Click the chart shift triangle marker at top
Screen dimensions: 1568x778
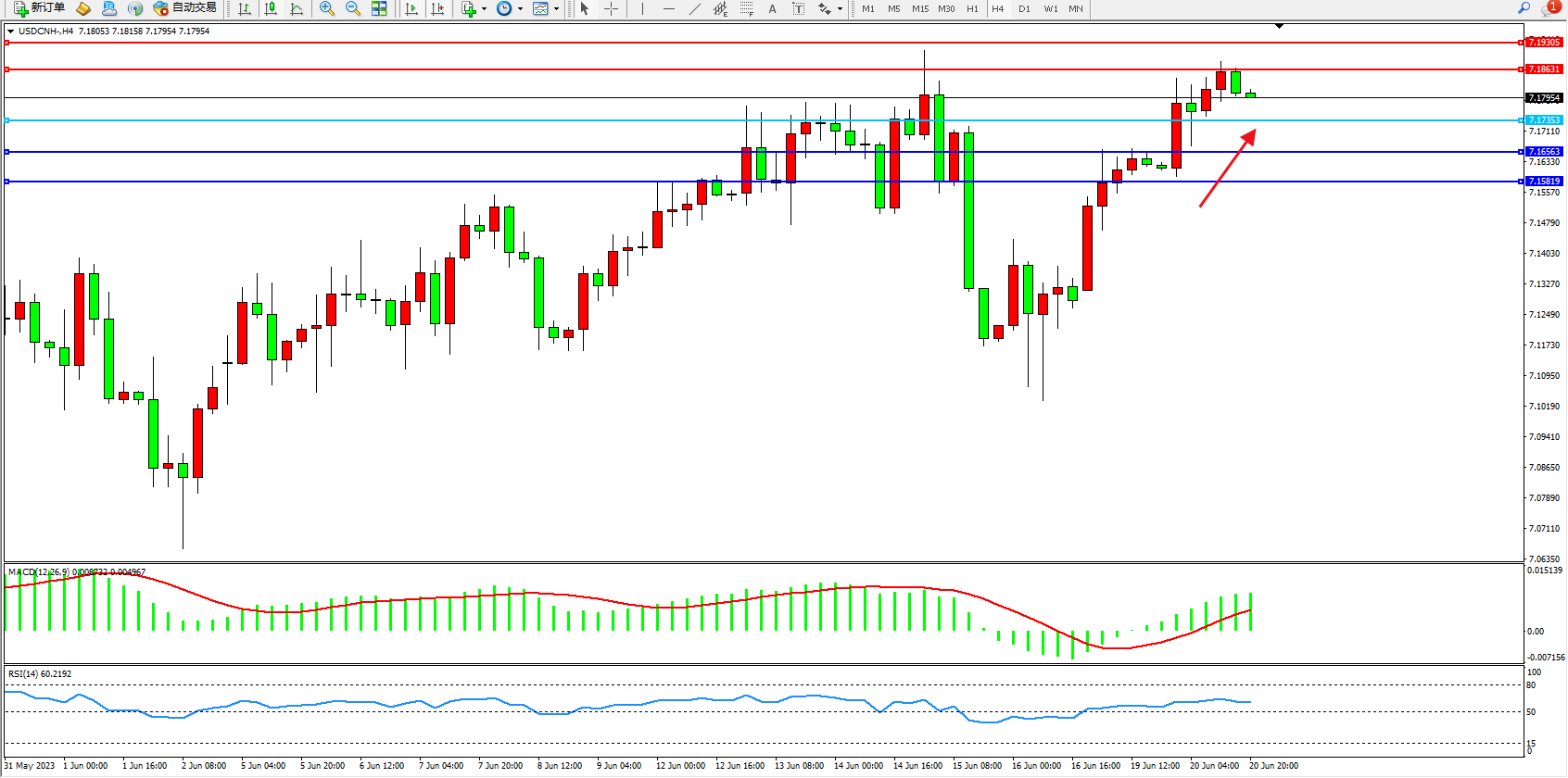pos(1279,27)
